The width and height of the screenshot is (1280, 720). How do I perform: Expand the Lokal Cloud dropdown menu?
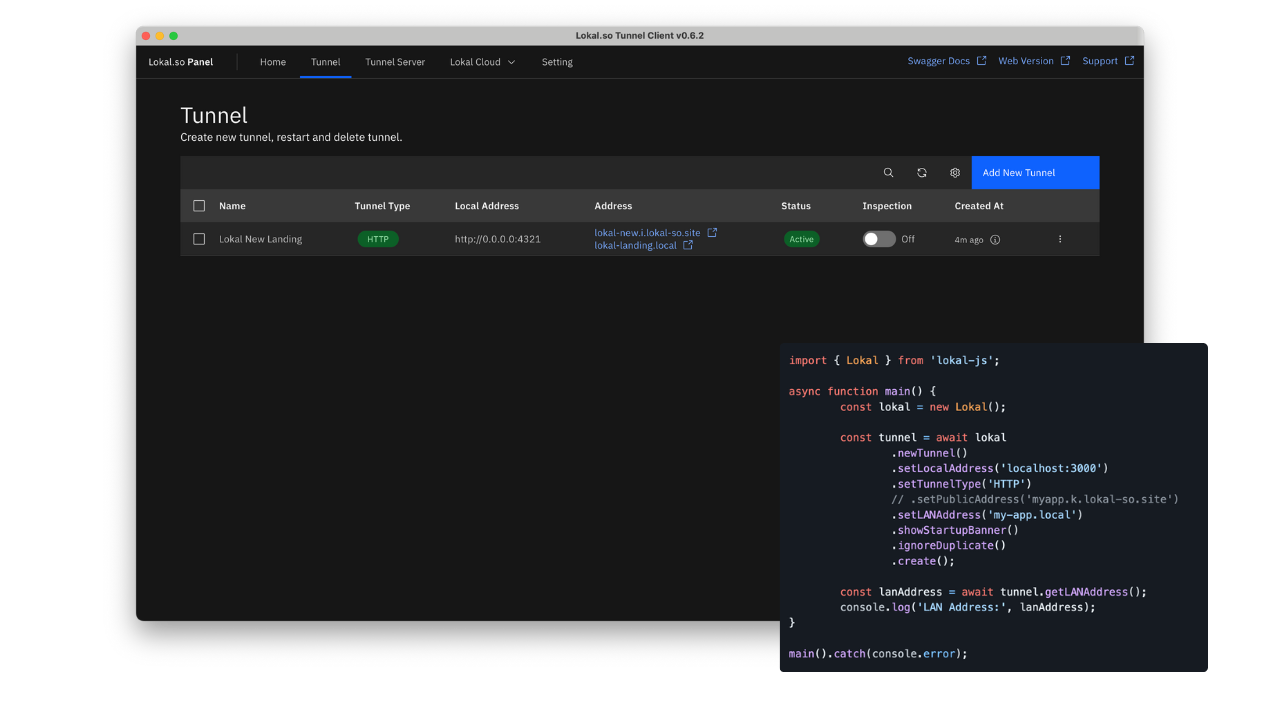point(482,62)
